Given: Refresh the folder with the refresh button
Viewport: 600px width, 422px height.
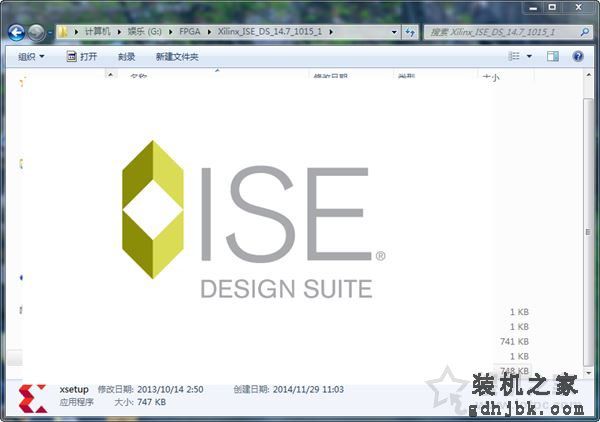Looking at the screenshot, I should [410, 33].
